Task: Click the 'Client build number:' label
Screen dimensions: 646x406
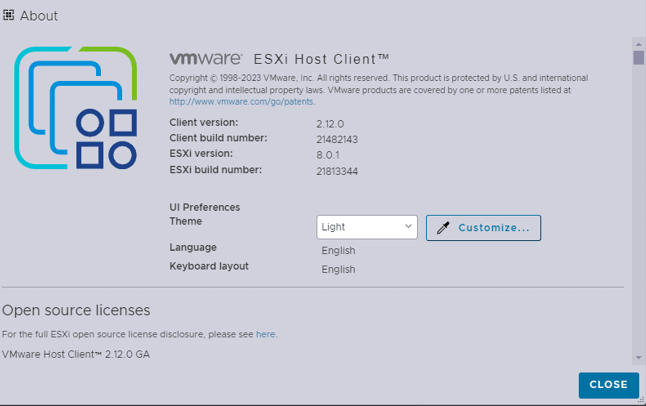Action: [218, 138]
